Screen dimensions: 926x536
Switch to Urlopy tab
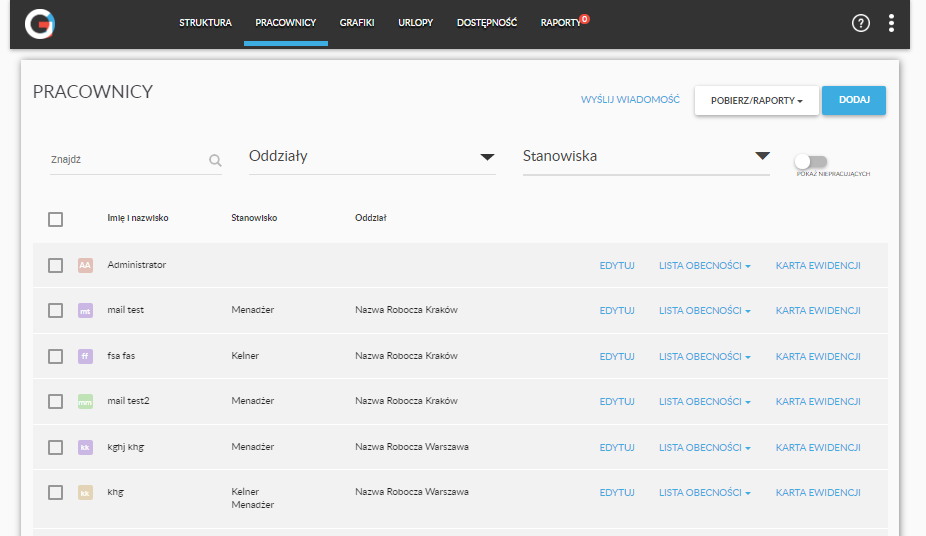(x=415, y=23)
